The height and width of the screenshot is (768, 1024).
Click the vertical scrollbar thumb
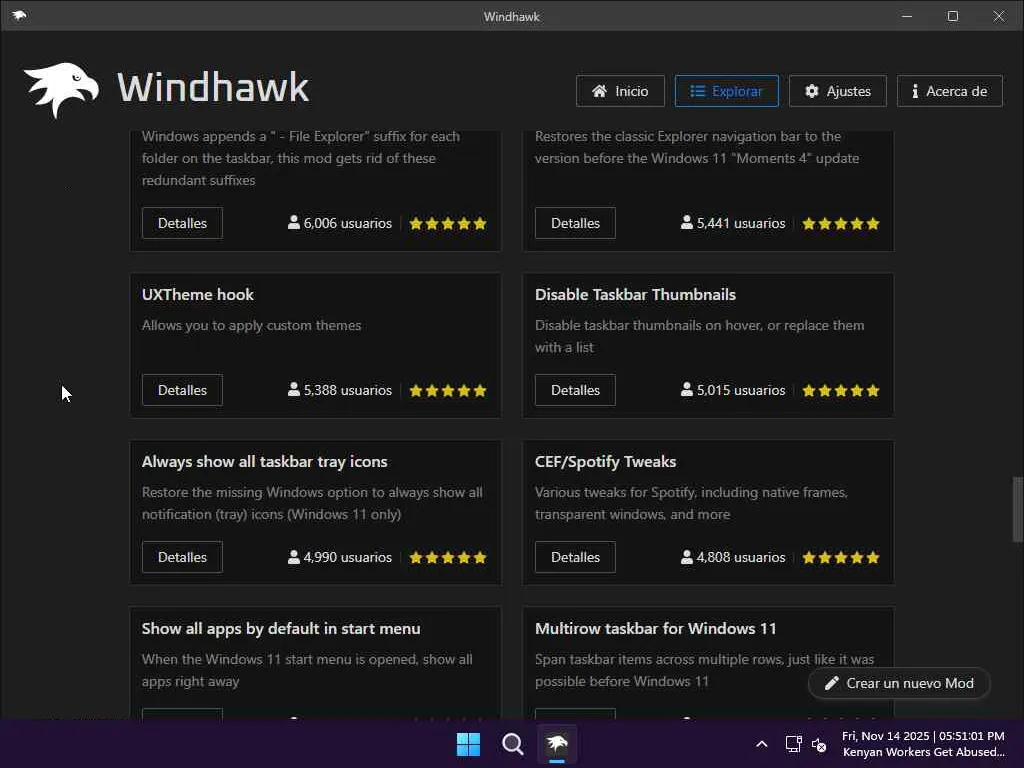pos(1017,509)
